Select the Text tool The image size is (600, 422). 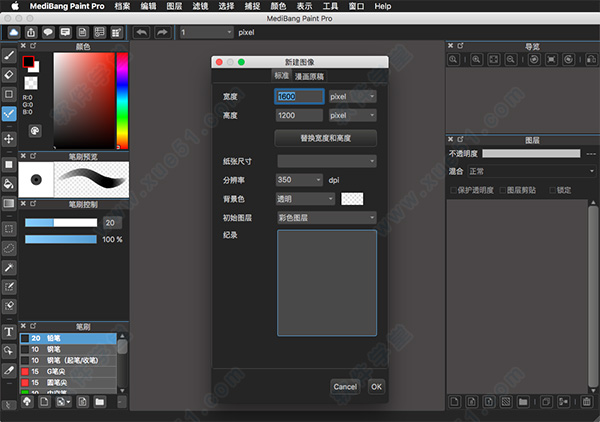pyautogui.click(x=9, y=332)
